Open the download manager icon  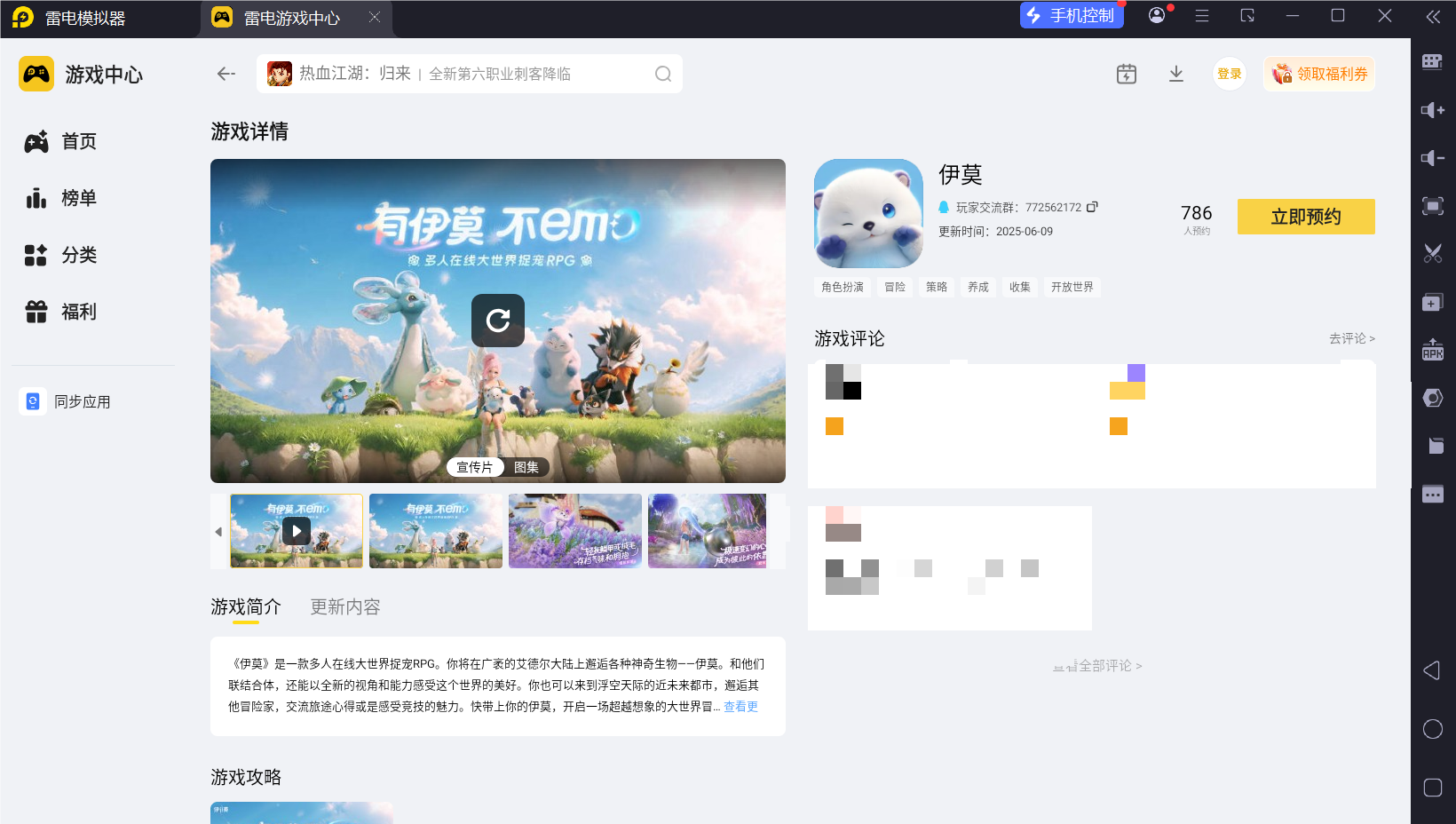coord(1175,74)
